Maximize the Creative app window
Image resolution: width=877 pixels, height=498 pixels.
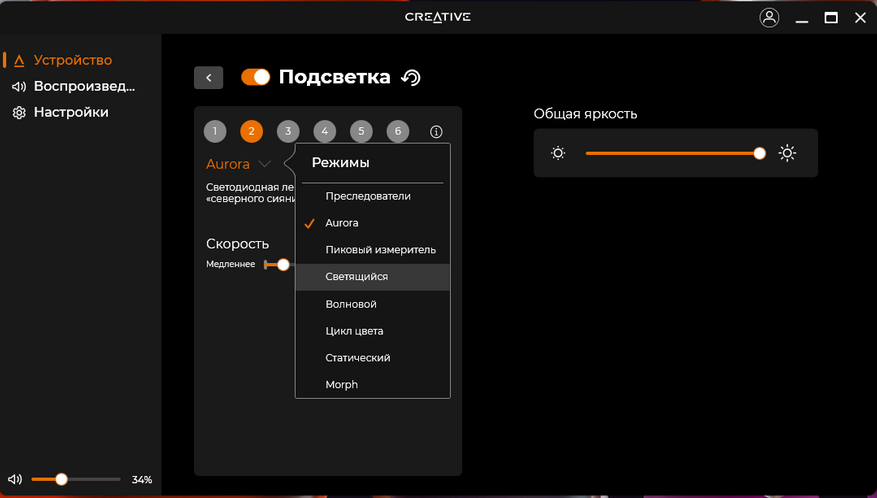click(x=831, y=18)
